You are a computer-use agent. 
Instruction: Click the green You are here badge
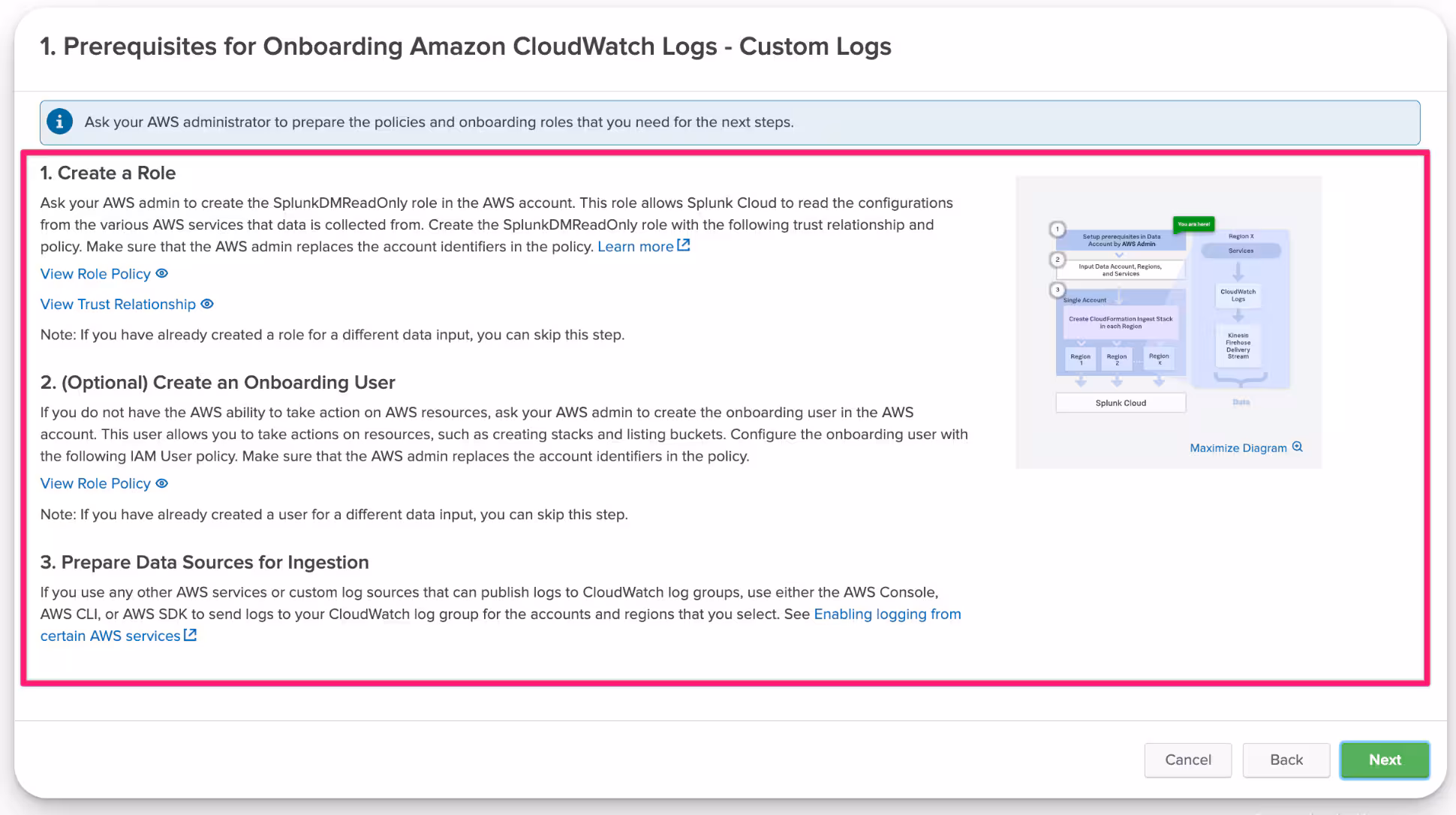point(1193,224)
